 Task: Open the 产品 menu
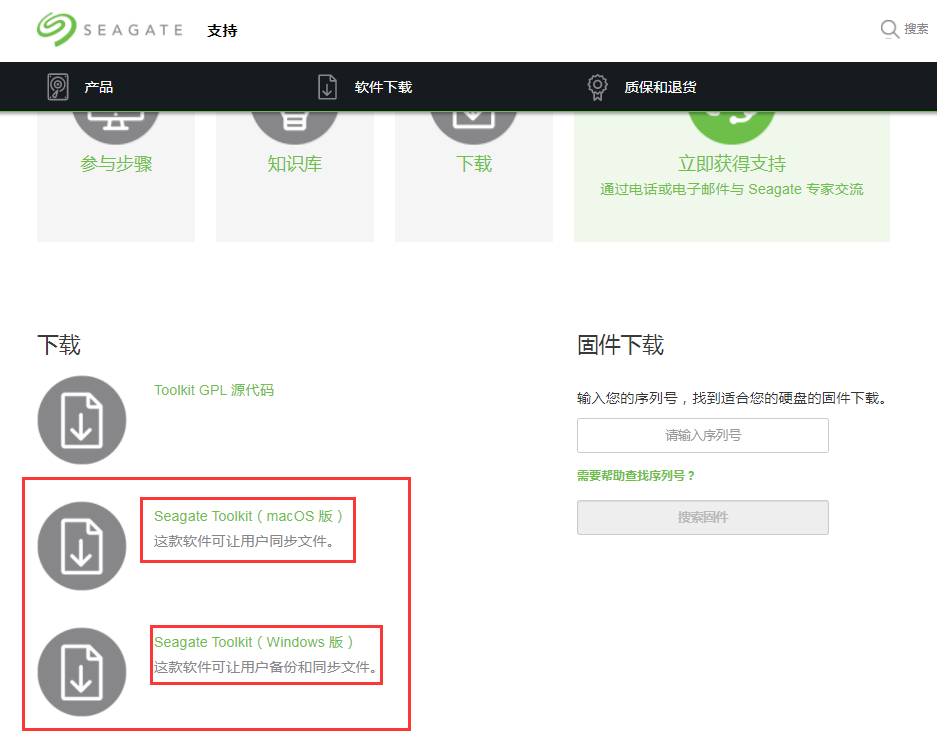coord(99,87)
